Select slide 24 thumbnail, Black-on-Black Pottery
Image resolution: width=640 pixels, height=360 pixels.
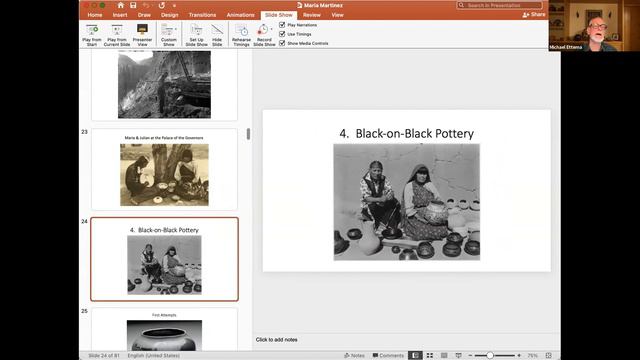[x=164, y=259]
